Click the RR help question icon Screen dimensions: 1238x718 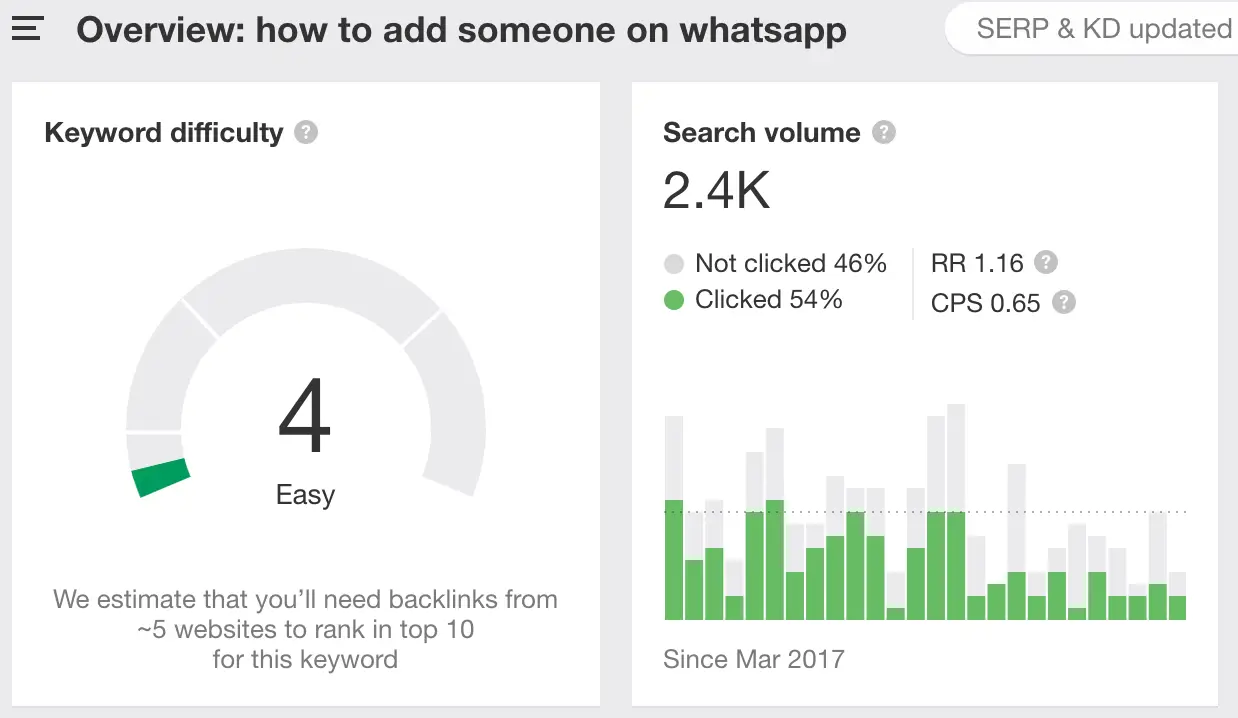coord(1046,263)
